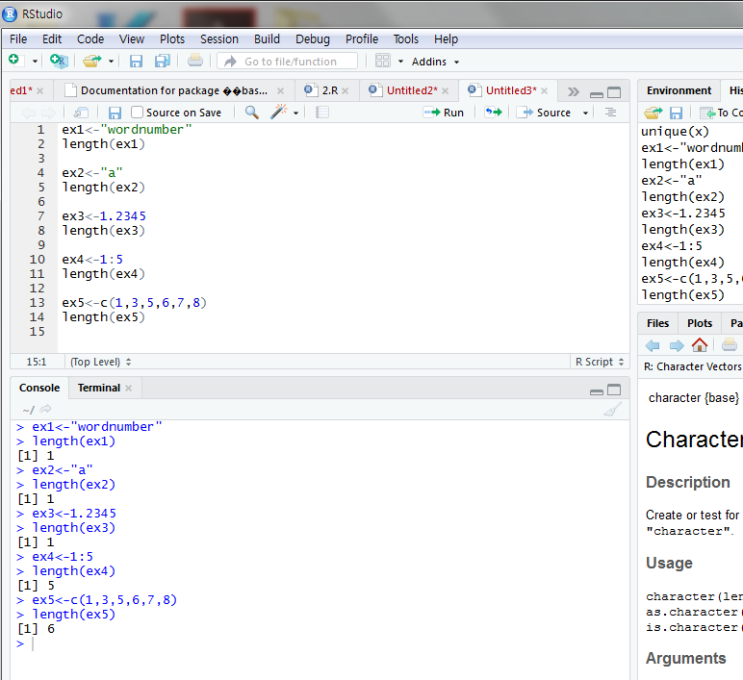Expand the panes layout dropdown arrow

[401, 62]
